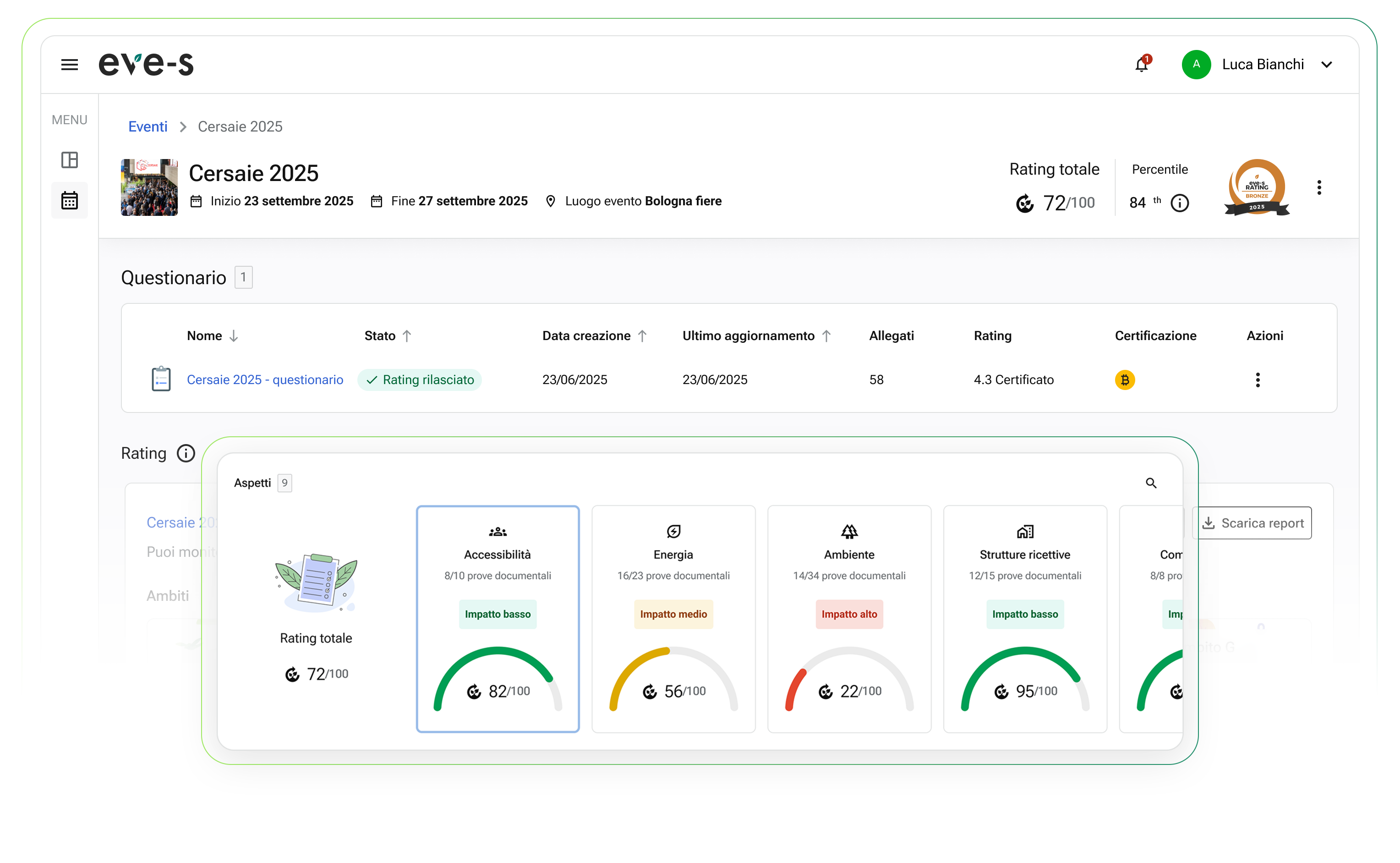Show percentile info icon

pos(1180,203)
